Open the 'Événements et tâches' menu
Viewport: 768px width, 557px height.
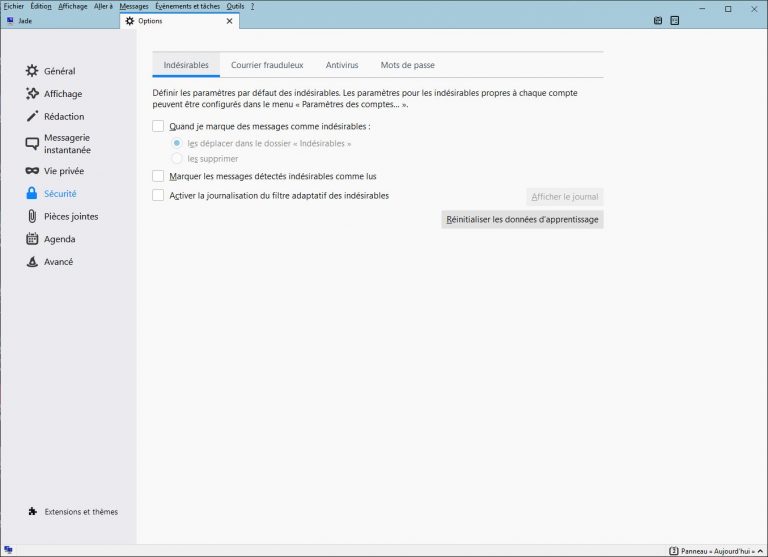coord(188,6)
